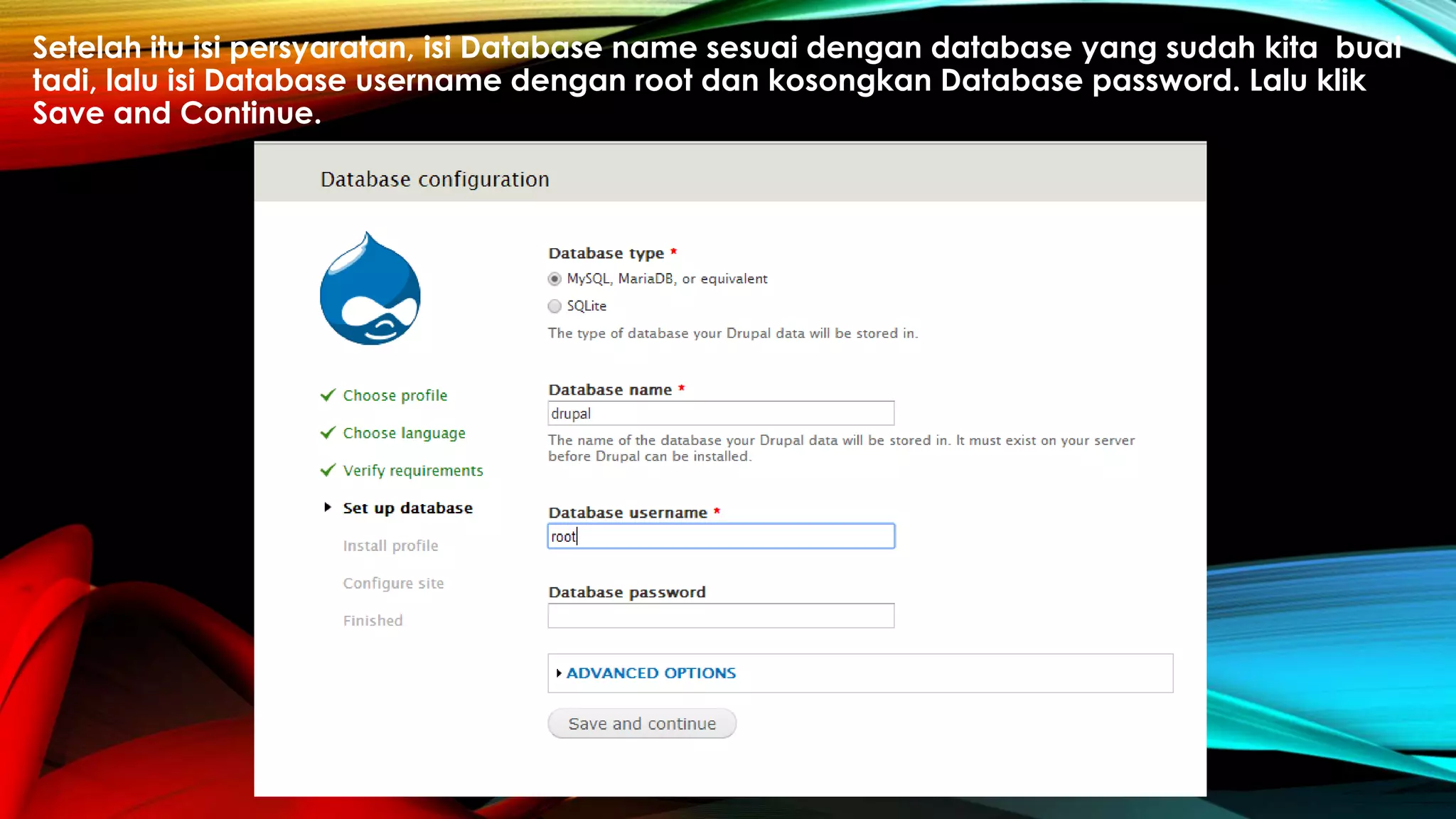This screenshot has width=1456, height=819.
Task: Click the checkmark beside Choose profile
Action: click(328, 395)
